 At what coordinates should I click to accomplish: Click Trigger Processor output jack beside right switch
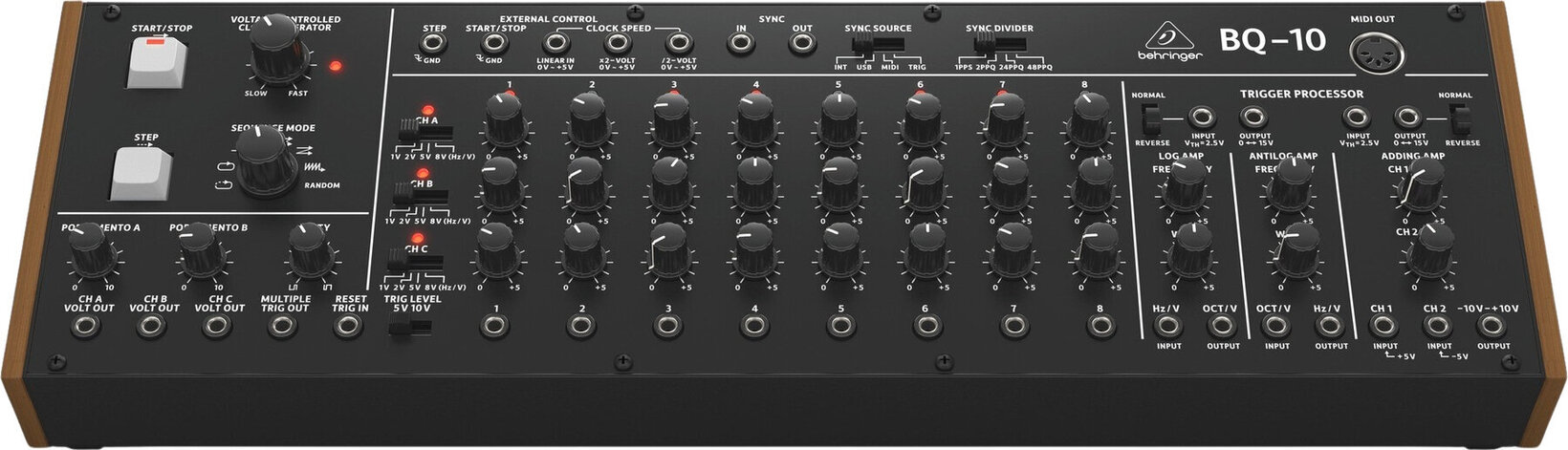(1406, 118)
